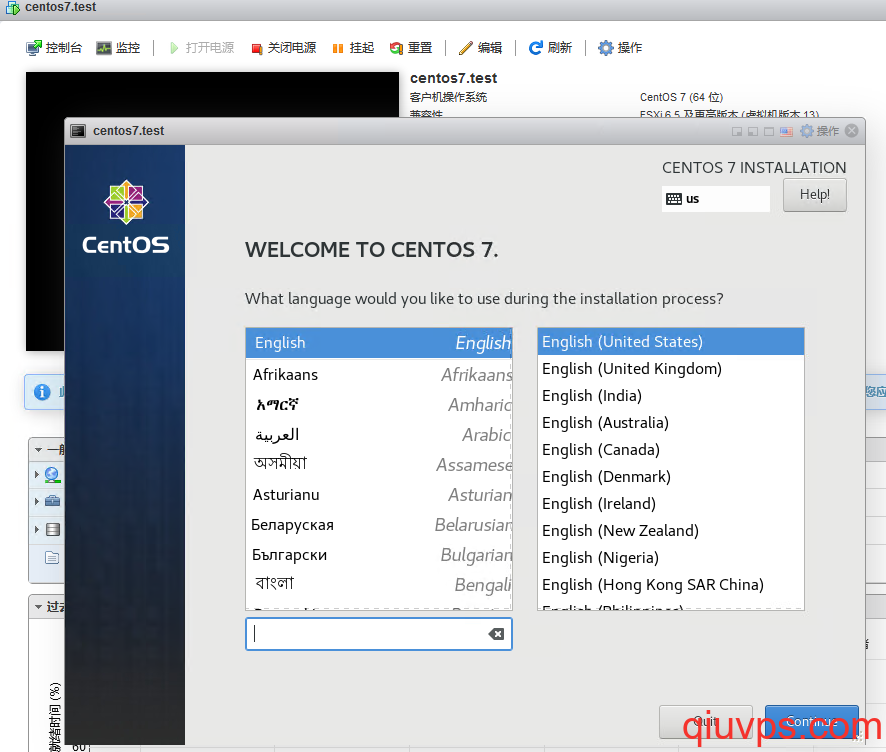Open the 控制台 console toolbar item

click(x=54, y=48)
